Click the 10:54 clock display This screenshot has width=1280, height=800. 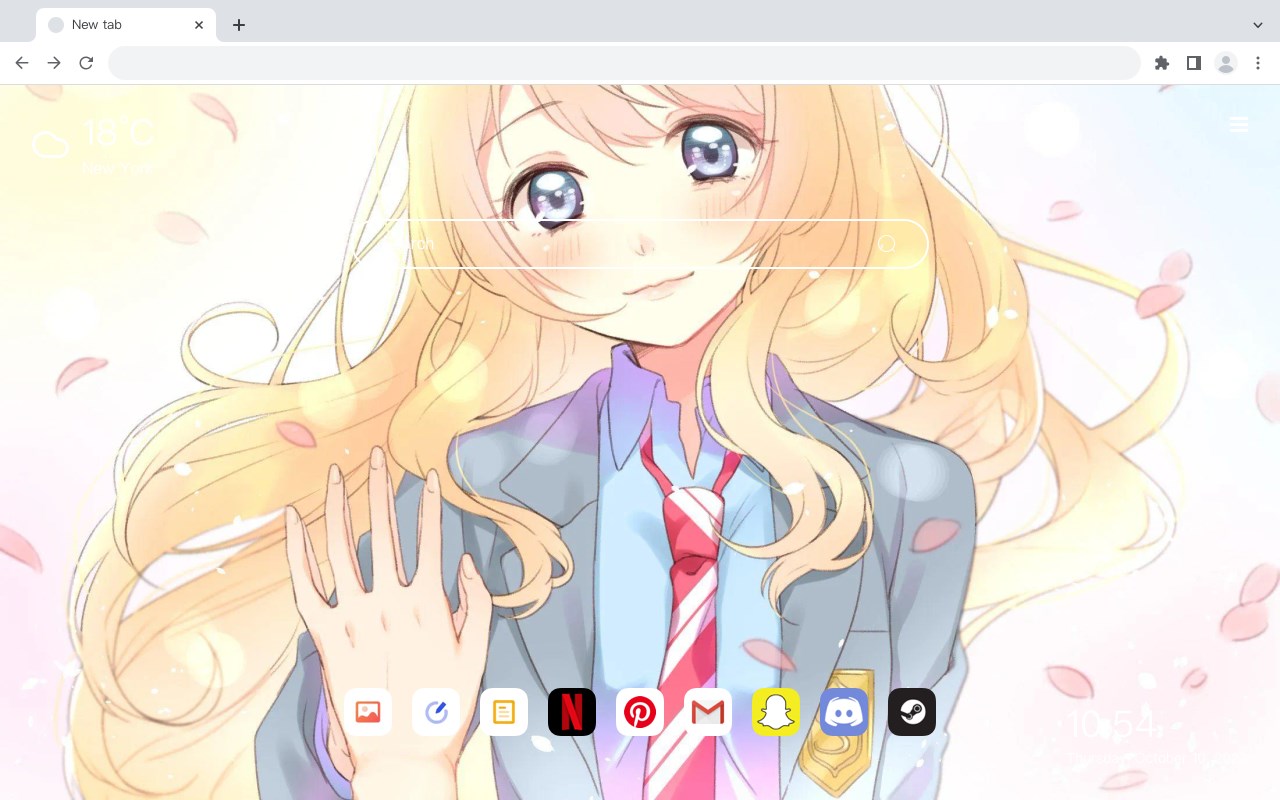point(1111,725)
